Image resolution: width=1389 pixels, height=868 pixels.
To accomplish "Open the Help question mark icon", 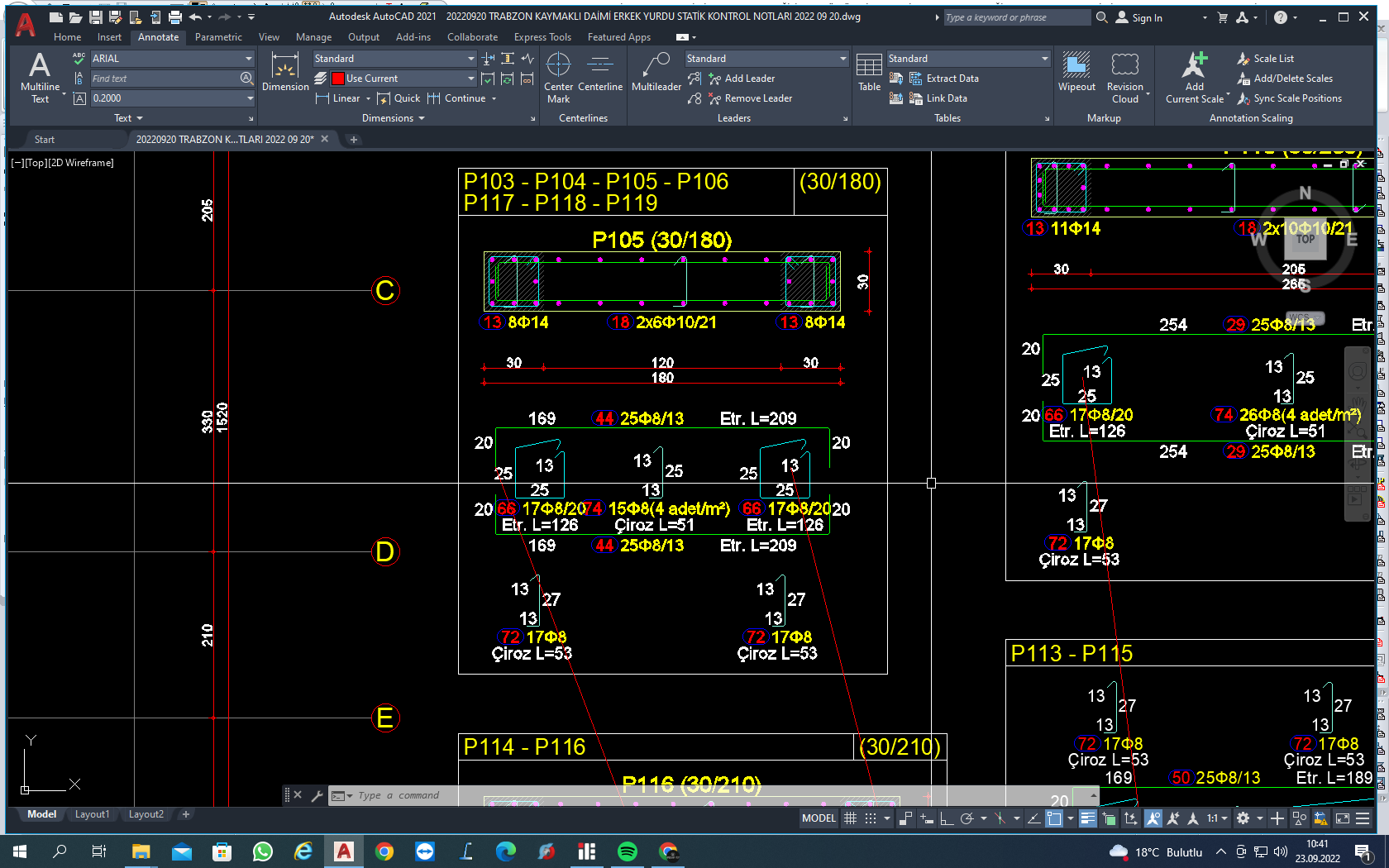I will (1281, 17).
